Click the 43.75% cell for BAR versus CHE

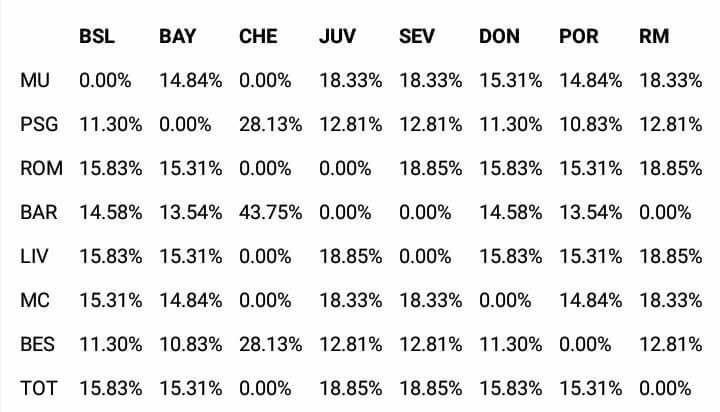click(270, 212)
